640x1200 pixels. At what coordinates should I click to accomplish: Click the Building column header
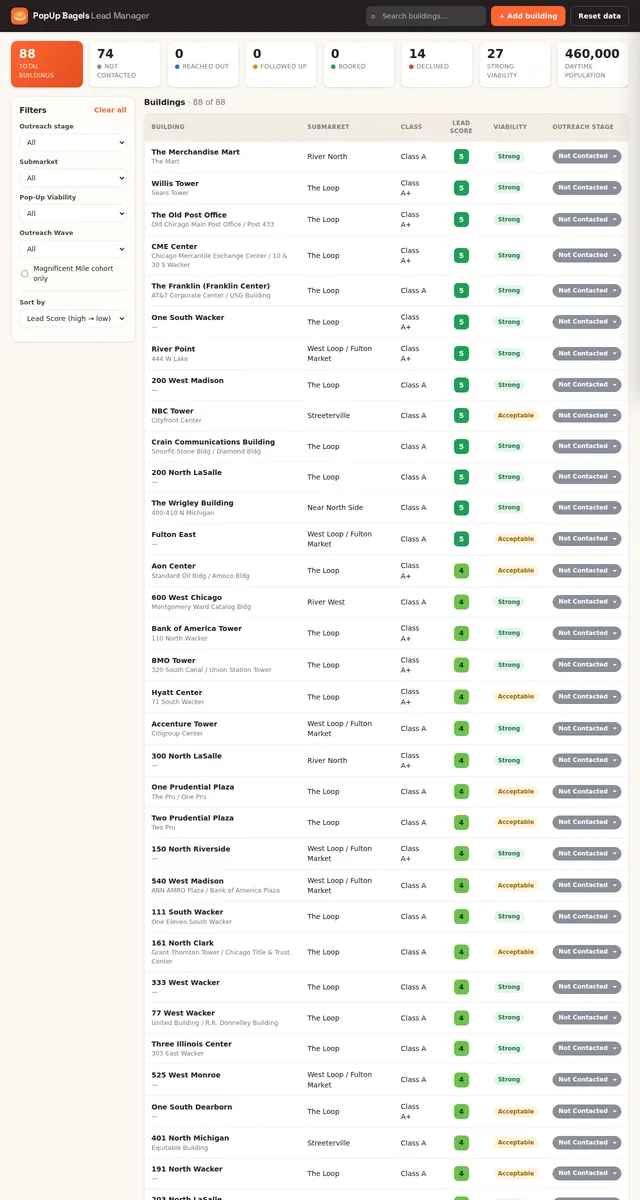point(168,127)
